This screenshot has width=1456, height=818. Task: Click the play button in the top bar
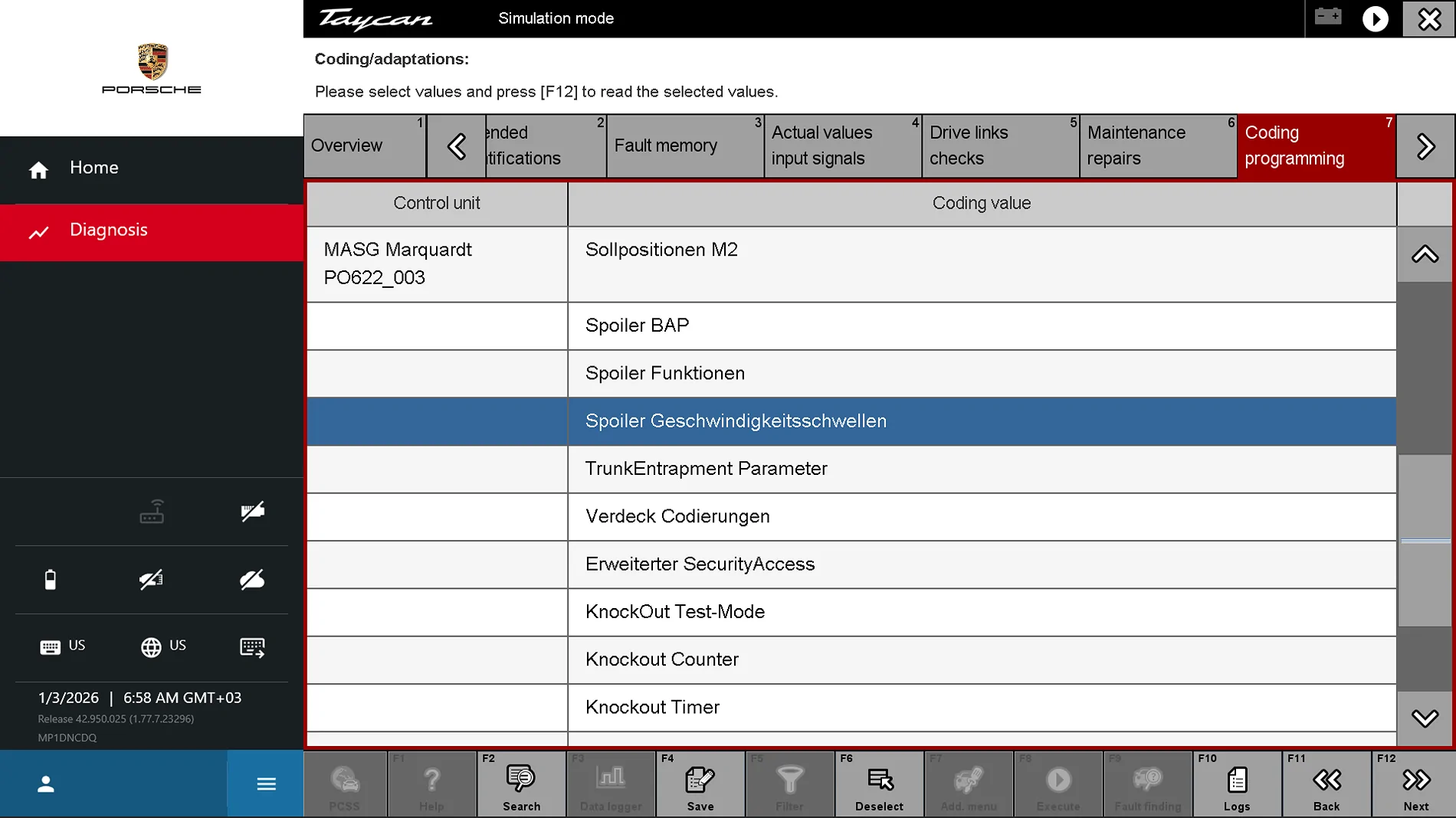[x=1375, y=18]
